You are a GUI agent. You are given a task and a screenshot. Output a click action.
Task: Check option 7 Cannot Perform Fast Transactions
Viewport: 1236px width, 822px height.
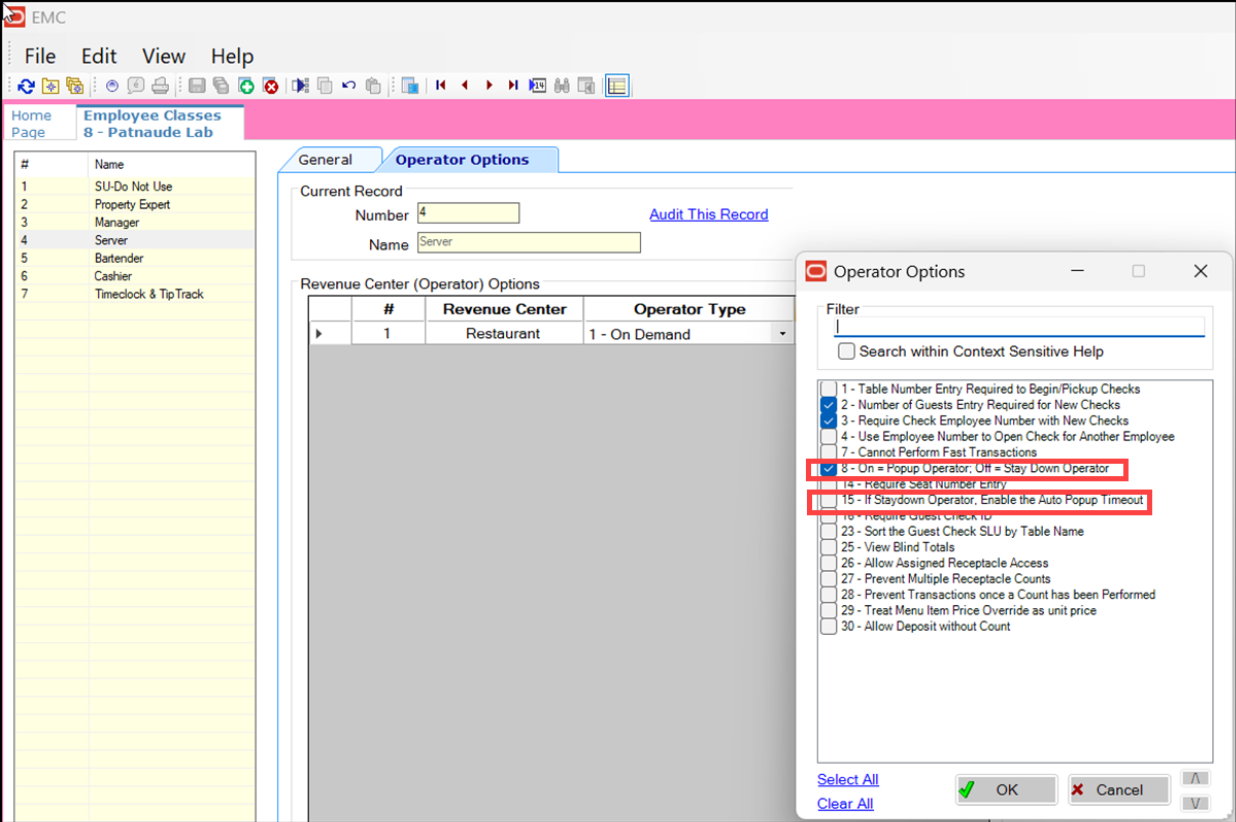pyautogui.click(x=828, y=452)
